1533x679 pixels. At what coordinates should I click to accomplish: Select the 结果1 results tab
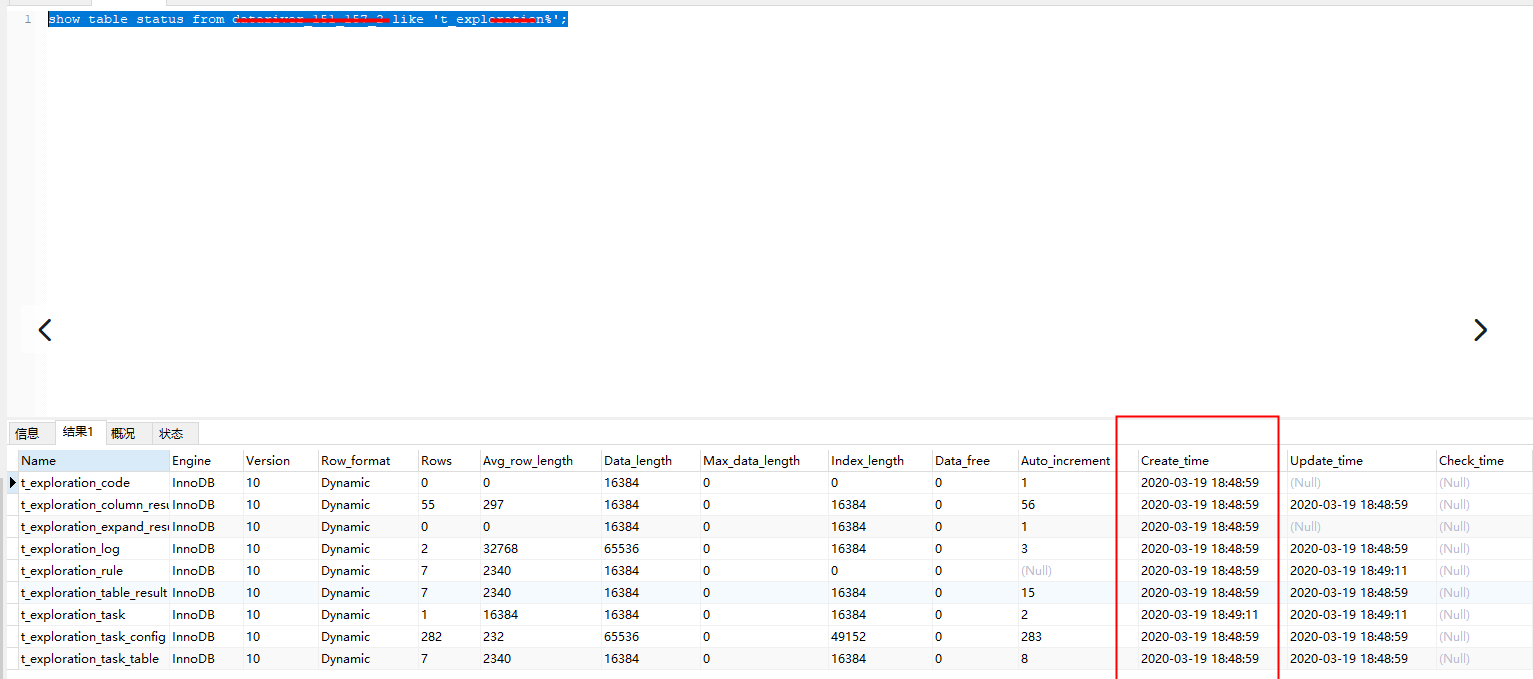[78, 432]
